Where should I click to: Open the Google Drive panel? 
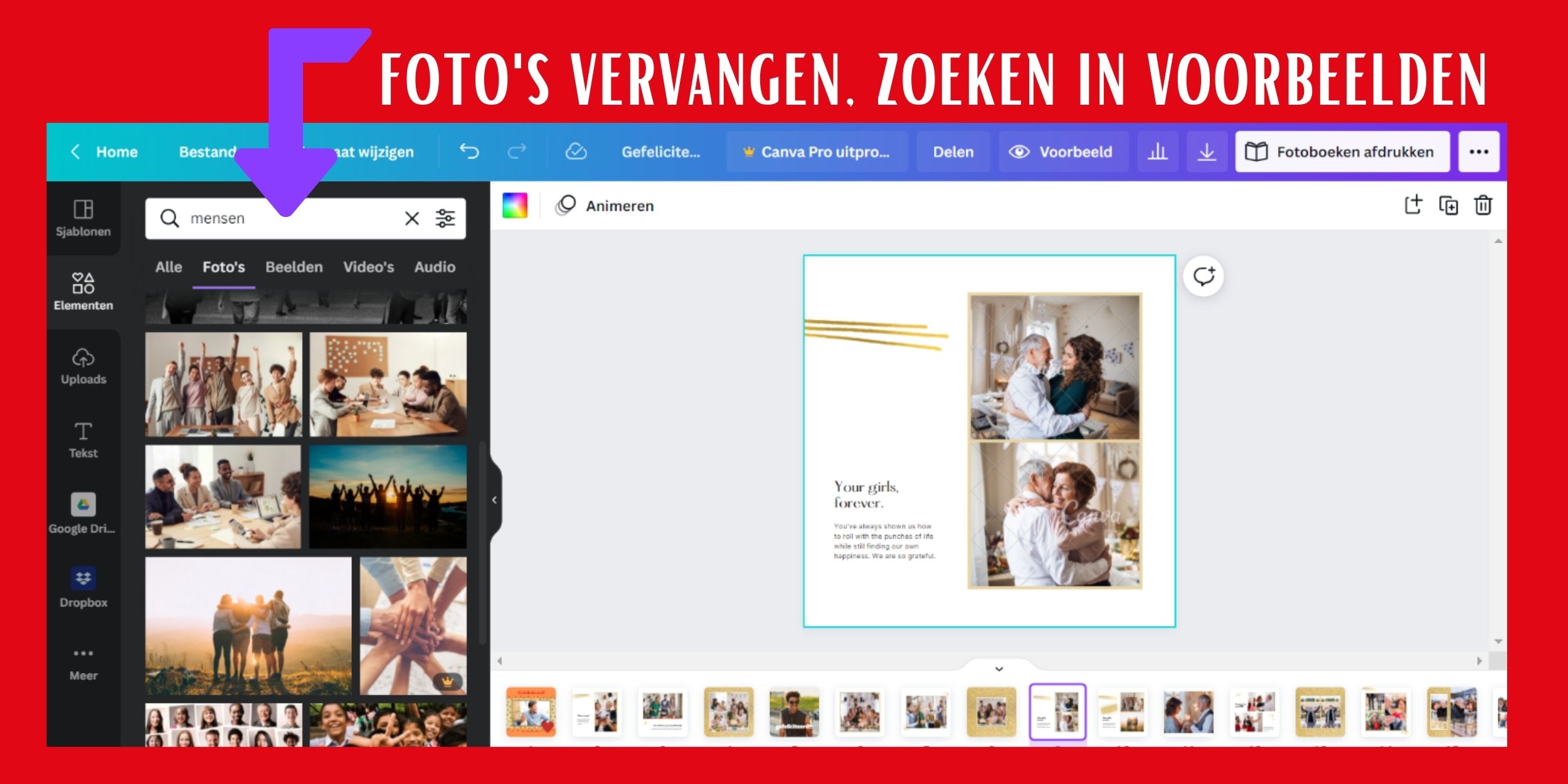click(x=83, y=514)
